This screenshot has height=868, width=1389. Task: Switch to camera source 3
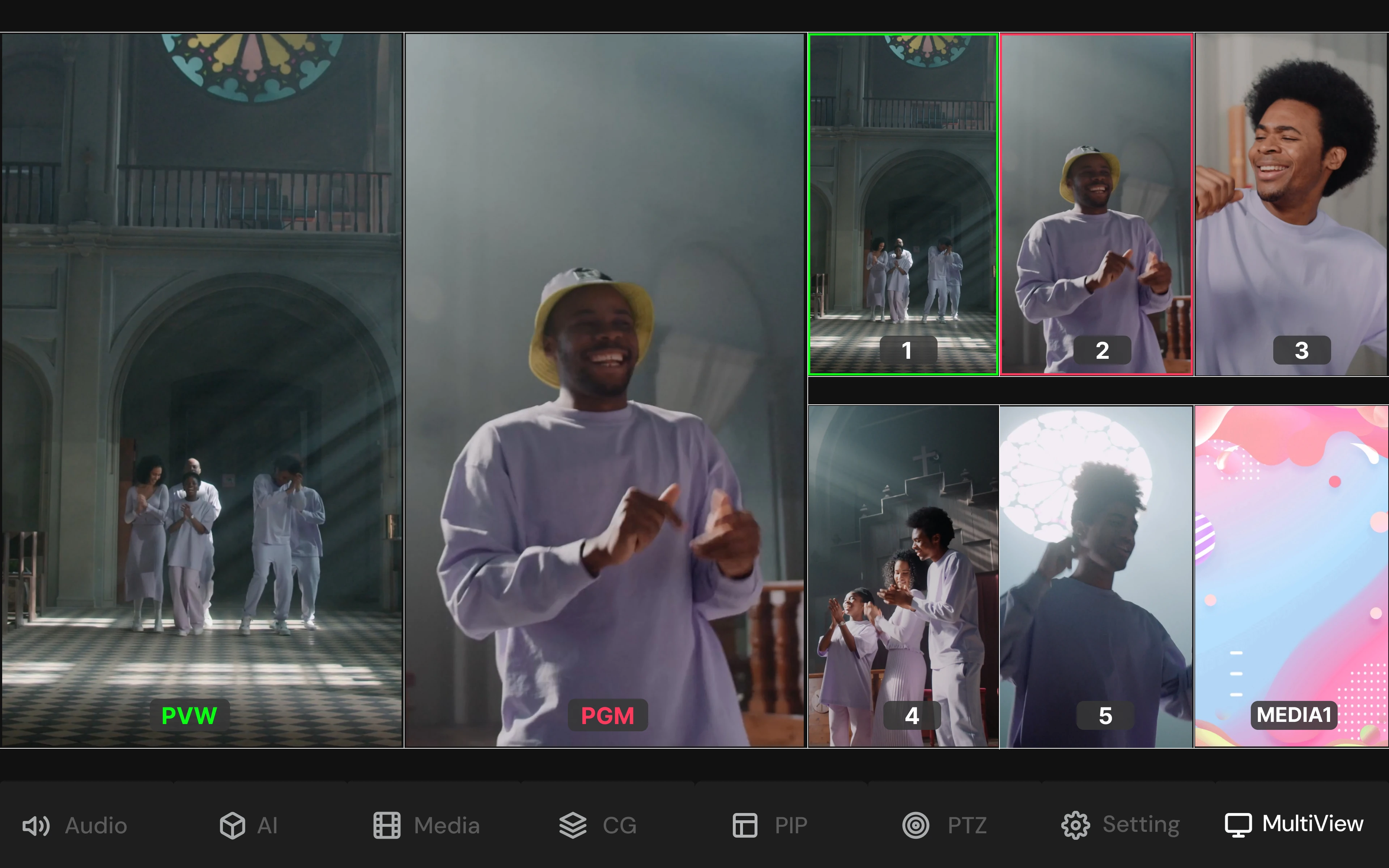click(1291, 204)
